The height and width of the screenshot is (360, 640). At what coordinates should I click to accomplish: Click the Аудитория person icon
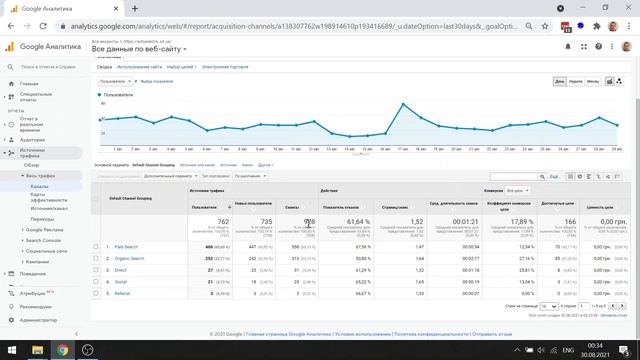pos(11,140)
